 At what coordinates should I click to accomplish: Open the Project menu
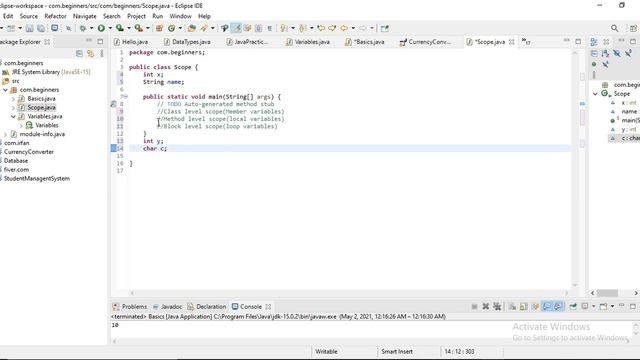coord(136,16)
